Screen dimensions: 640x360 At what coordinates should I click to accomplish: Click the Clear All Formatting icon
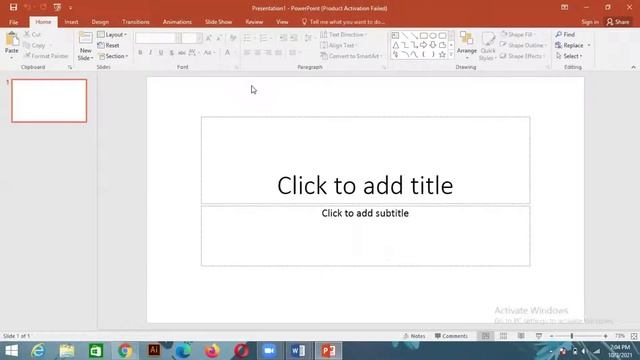(x=233, y=38)
